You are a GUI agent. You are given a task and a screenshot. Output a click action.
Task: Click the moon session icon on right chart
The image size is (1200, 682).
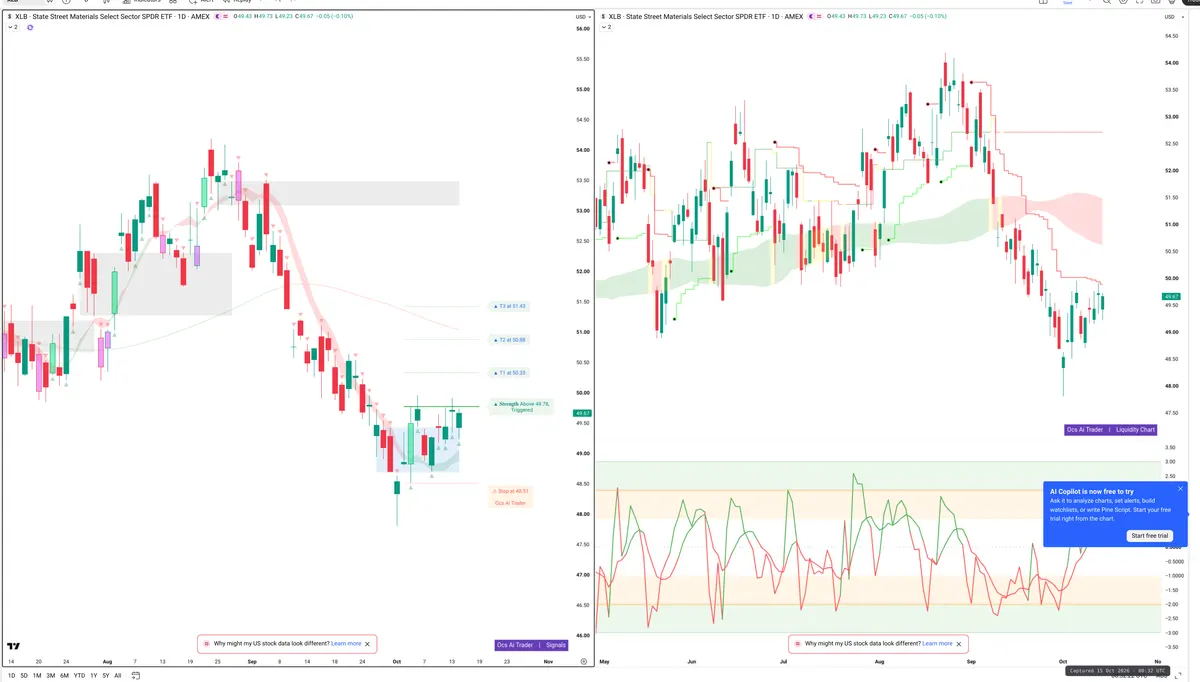click(x=810, y=17)
